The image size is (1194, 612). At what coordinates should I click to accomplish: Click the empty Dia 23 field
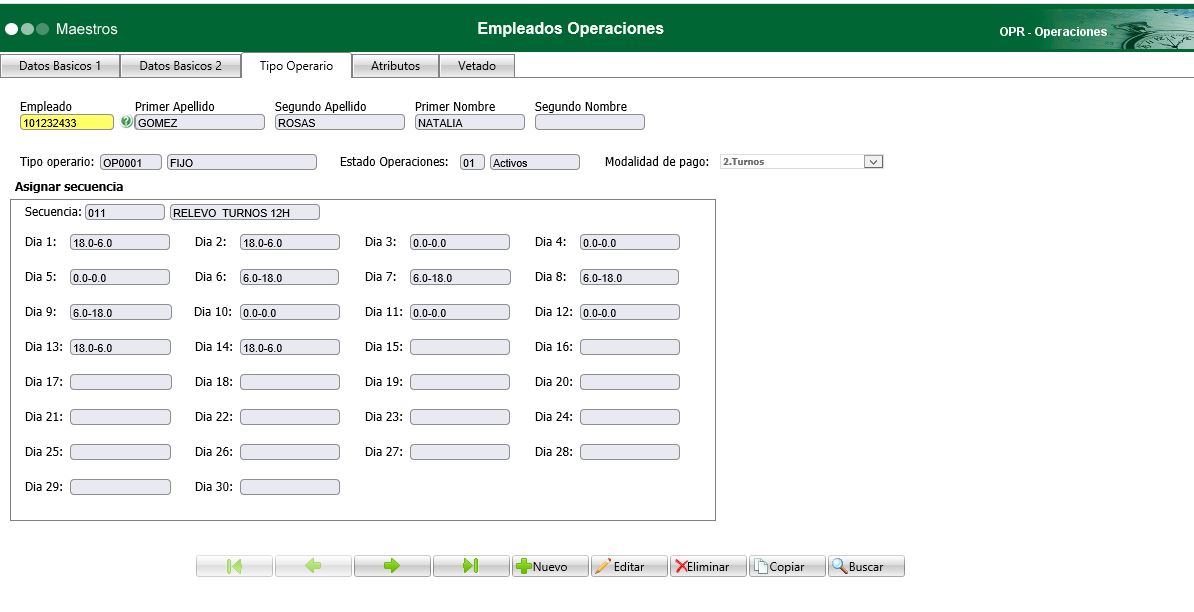click(460, 417)
